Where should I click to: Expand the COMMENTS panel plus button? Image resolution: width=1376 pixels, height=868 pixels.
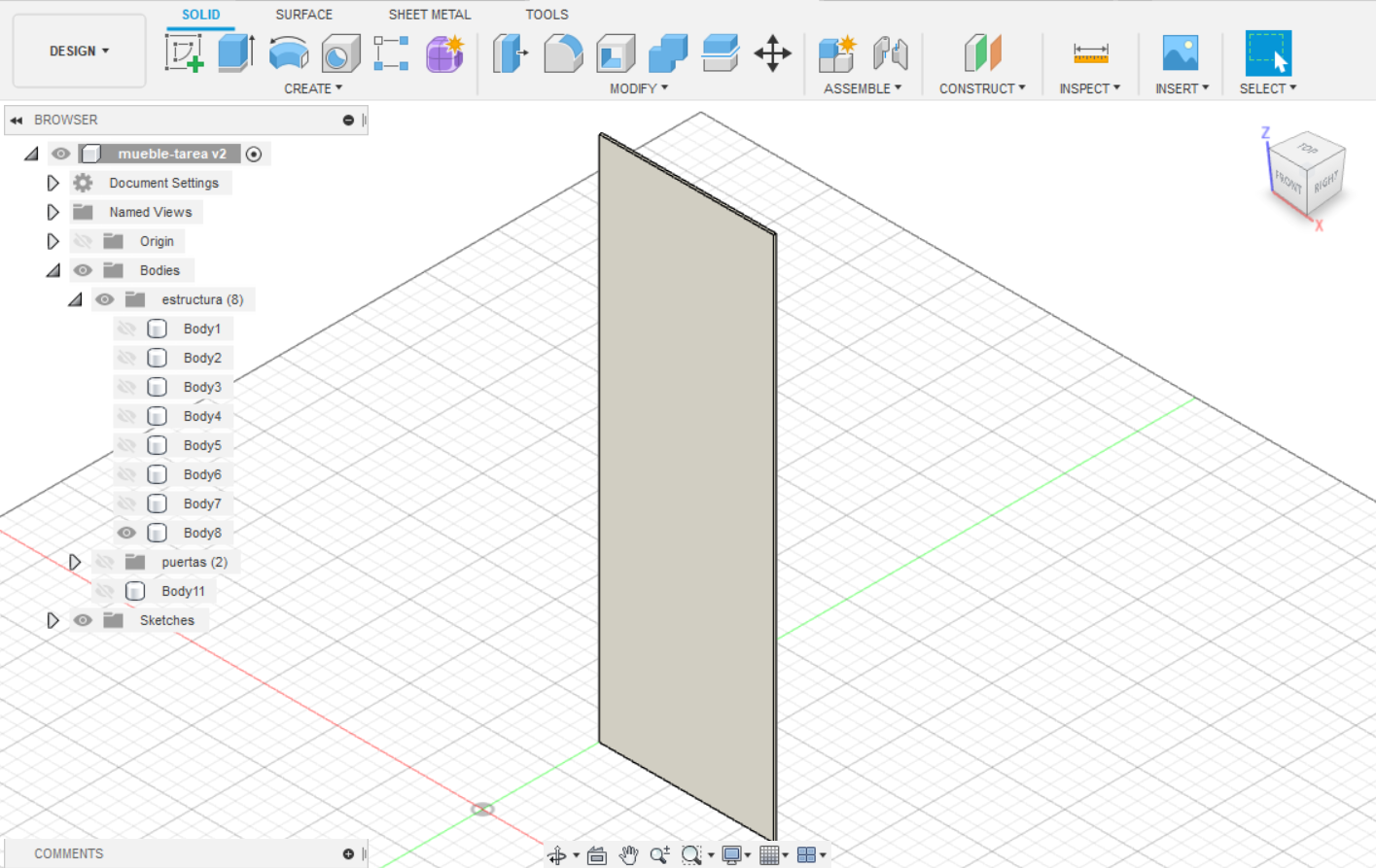[348, 854]
